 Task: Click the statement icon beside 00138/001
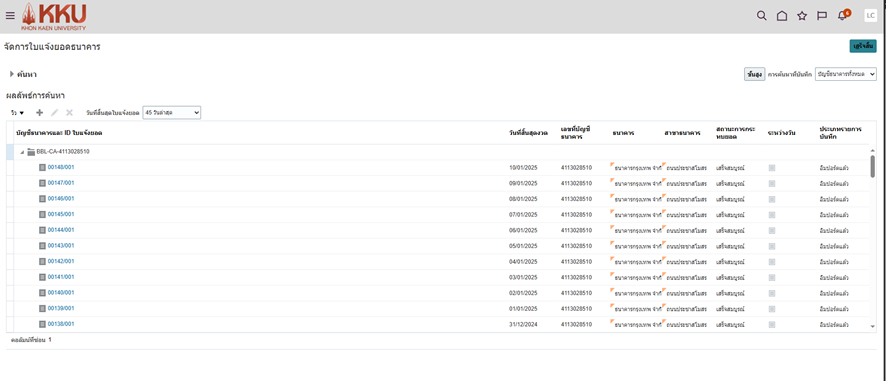coord(42,324)
